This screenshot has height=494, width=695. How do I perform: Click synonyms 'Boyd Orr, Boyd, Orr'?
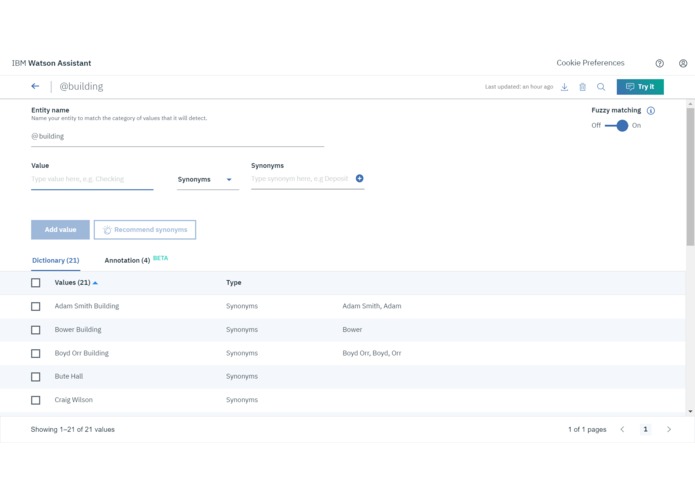tap(372, 353)
